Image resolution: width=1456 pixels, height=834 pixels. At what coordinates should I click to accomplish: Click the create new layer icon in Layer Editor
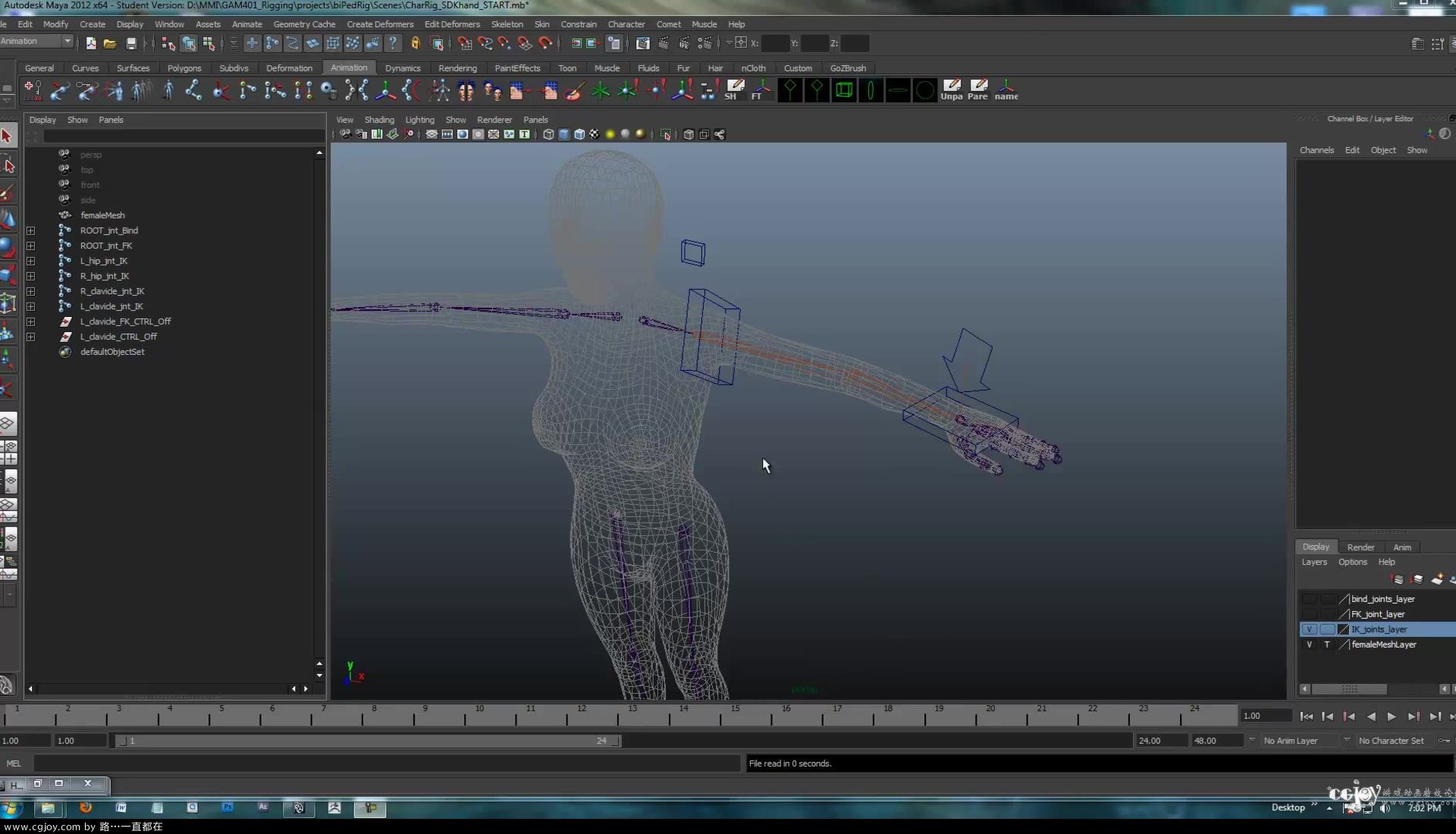click(x=1437, y=580)
